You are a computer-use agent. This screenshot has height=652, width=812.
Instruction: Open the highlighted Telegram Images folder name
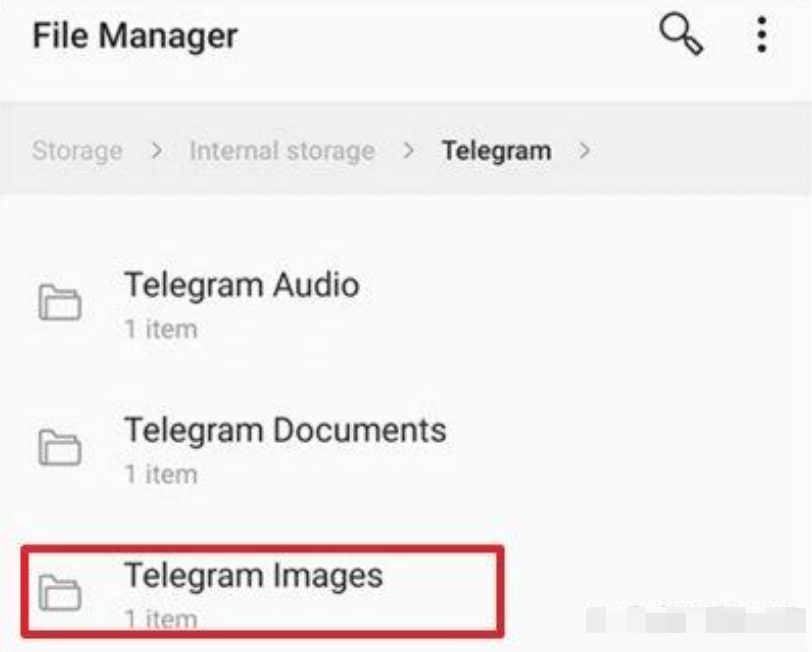click(x=253, y=576)
